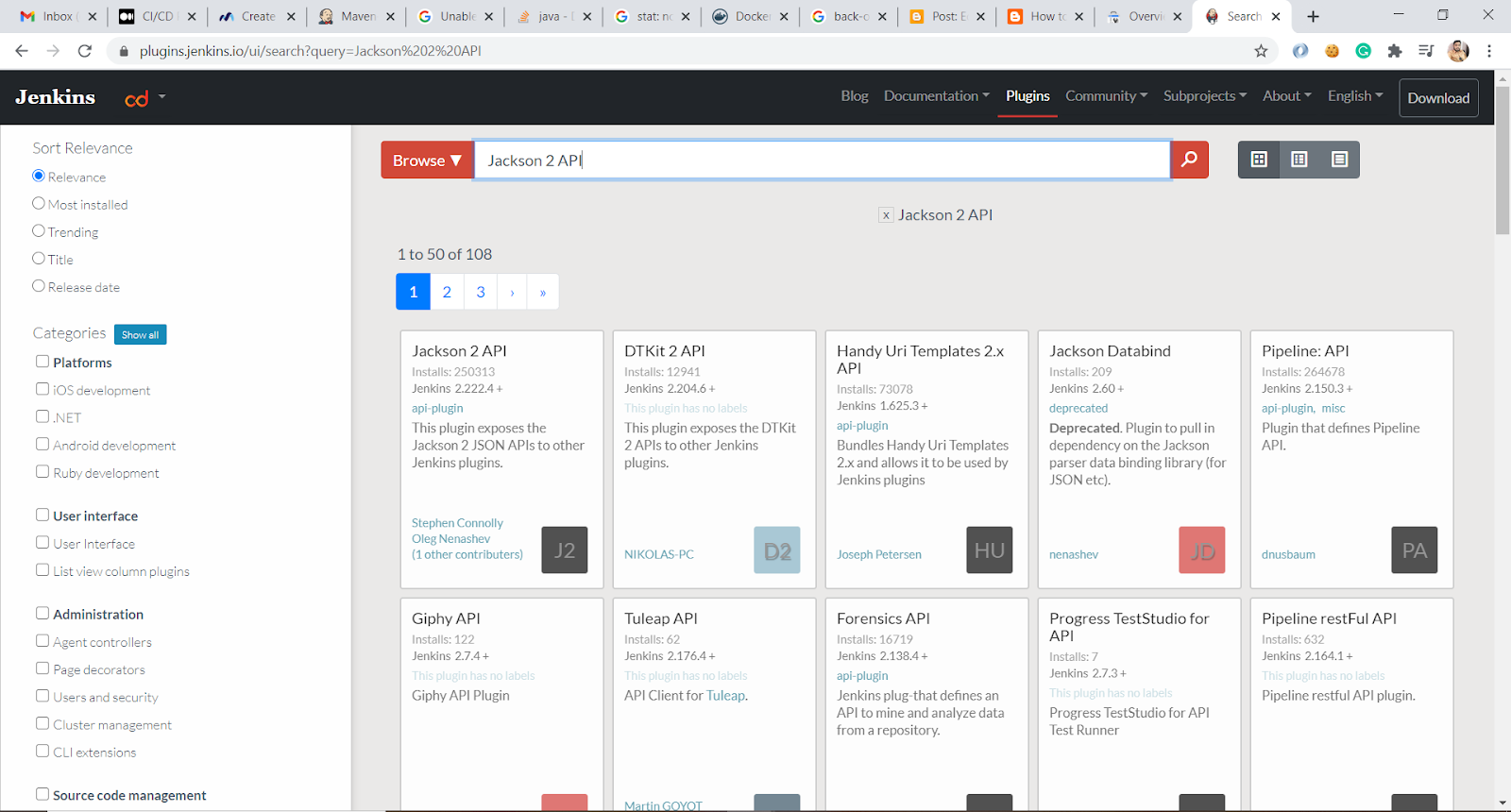Viewport: 1511px width, 812px height.
Task: Click the Jenkins home logo
Action: tap(55, 97)
